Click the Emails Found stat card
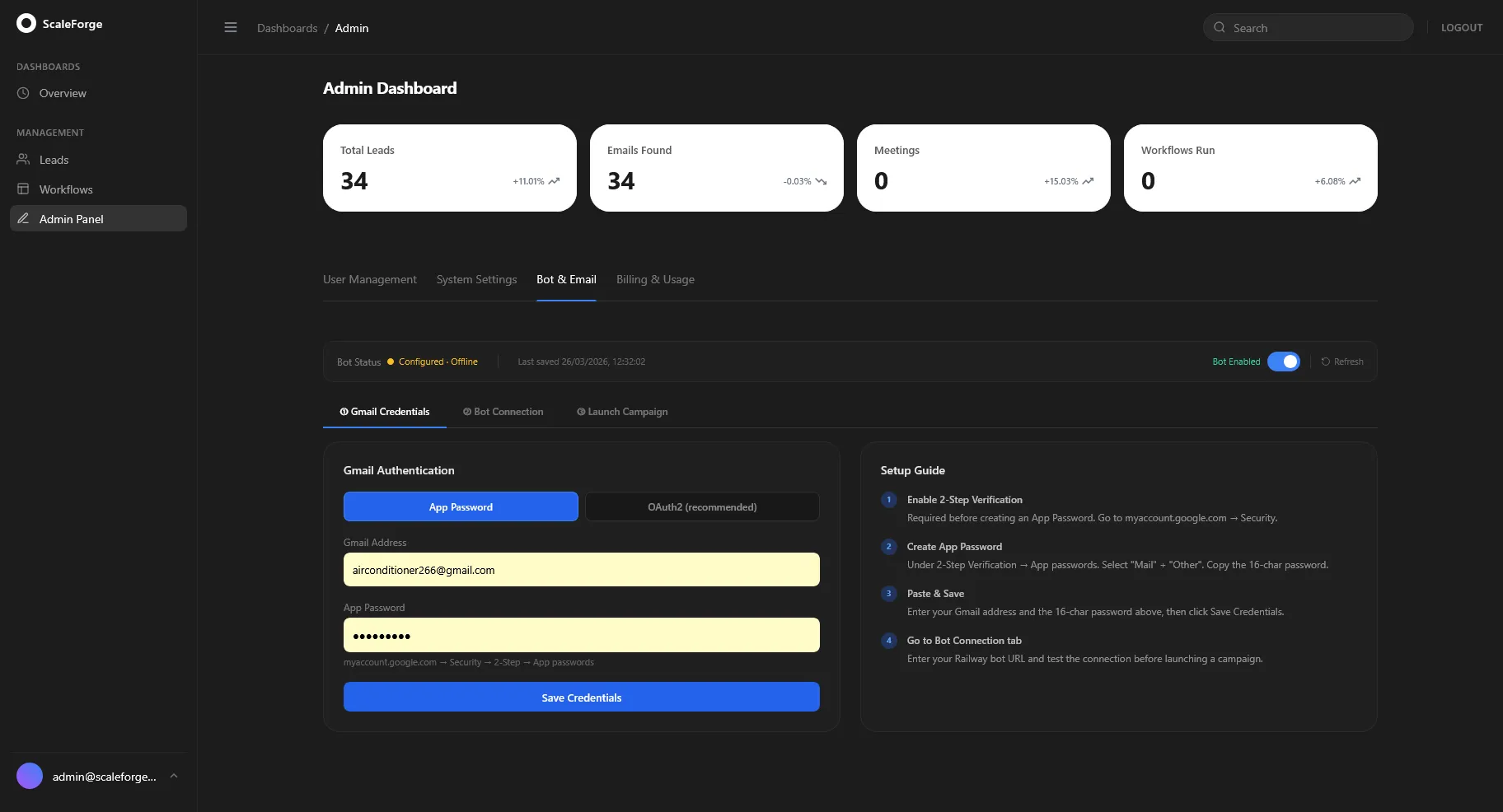Screen dimensions: 1503x812 717,168
